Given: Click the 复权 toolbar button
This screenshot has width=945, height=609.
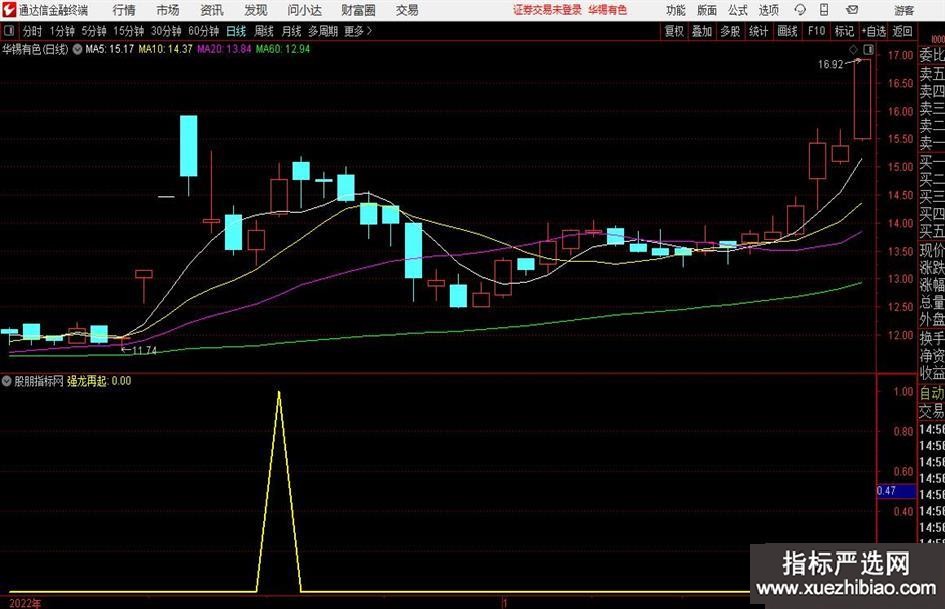Looking at the screenshot, I should [x=674, y=31].
